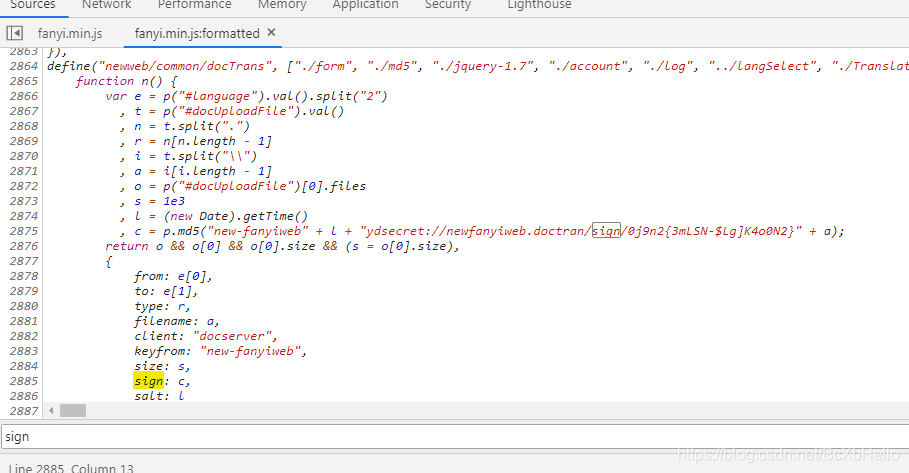Viewport: 909px width, 473px height.
Task: Click the scrollbar left arrow
Action: [52, 410]
